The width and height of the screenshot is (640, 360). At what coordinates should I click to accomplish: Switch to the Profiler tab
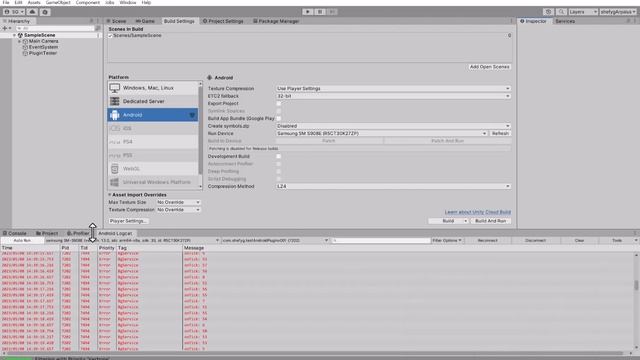pyautogui.click(x=78, y=233)
